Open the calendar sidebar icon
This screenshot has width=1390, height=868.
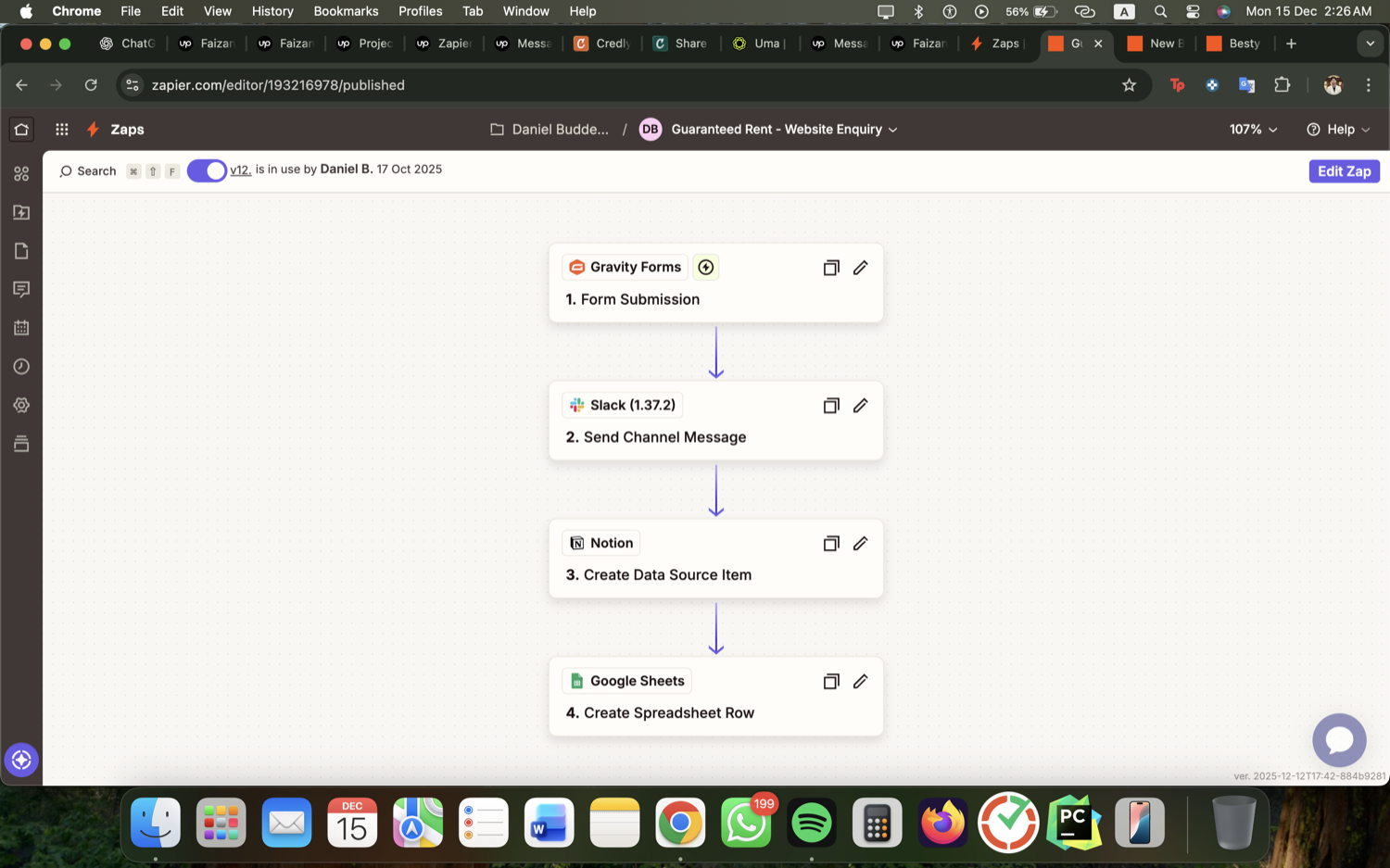tap(21, 328)
